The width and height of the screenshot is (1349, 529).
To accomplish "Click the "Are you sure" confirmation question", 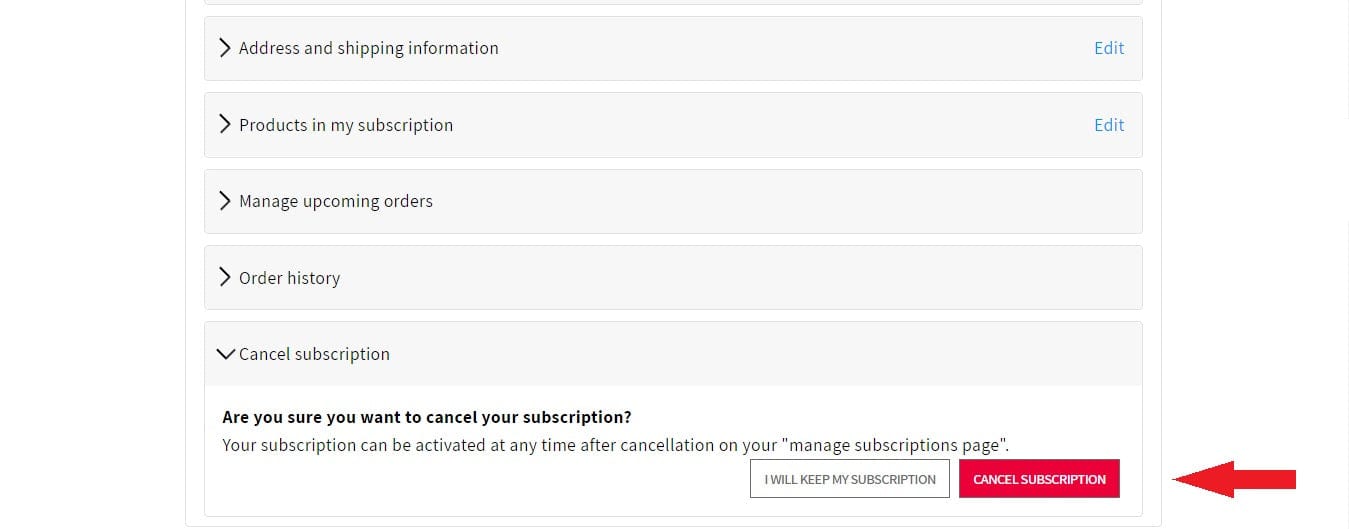I will coord(427,417).
